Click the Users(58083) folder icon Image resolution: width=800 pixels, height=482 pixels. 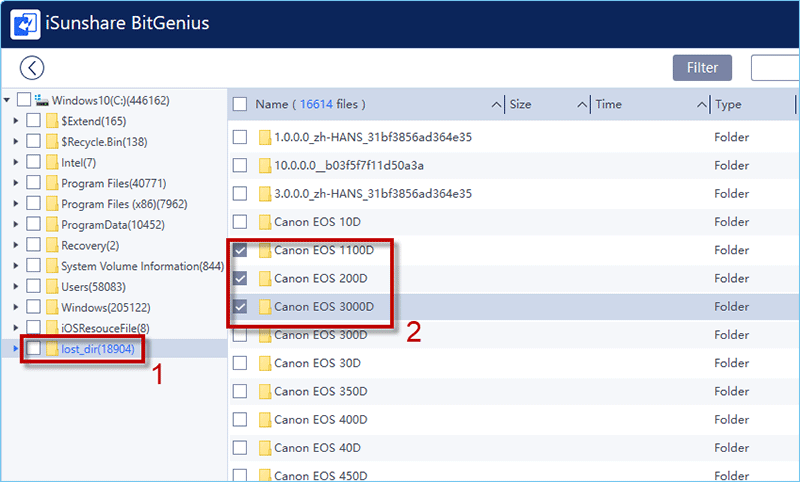[x=52, y=286]
